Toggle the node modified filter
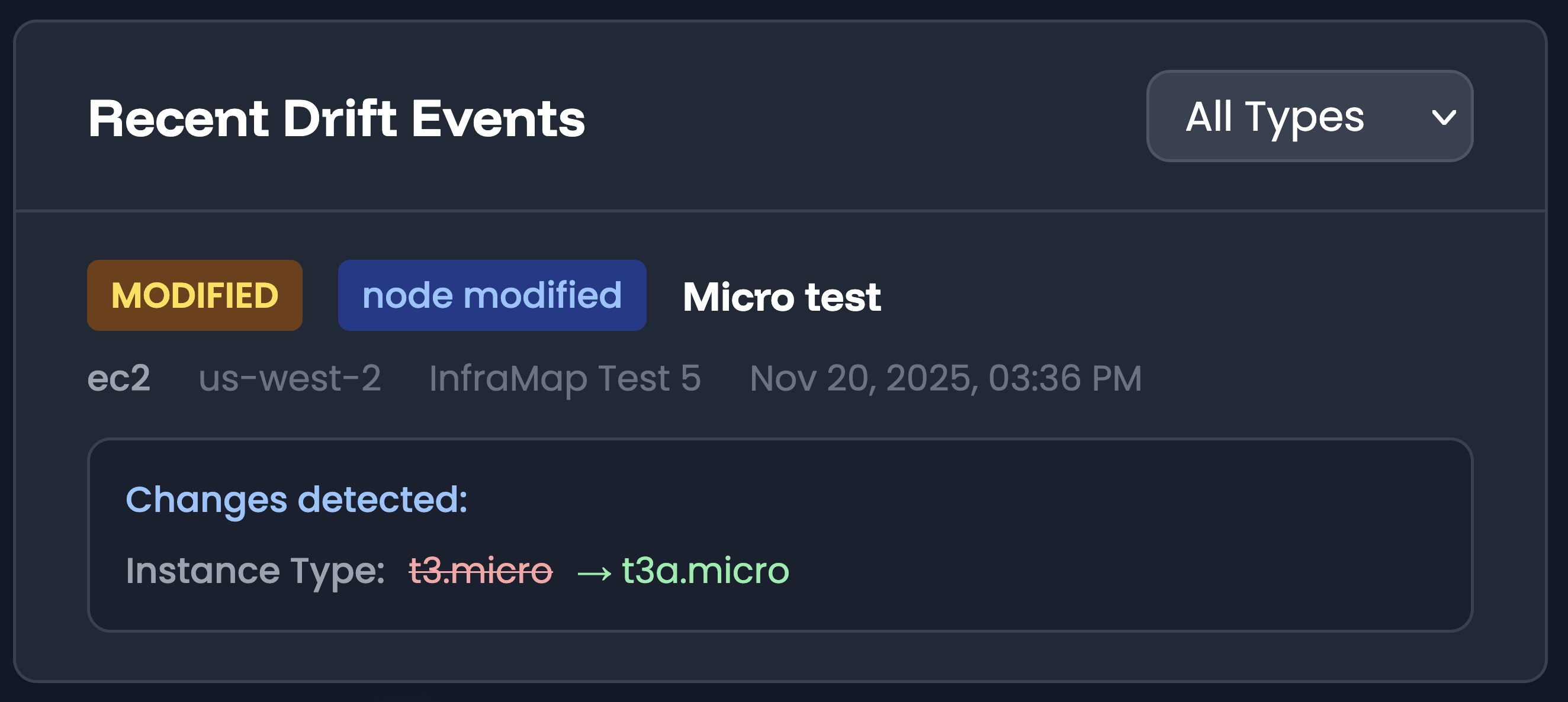 tap(492, 295)
